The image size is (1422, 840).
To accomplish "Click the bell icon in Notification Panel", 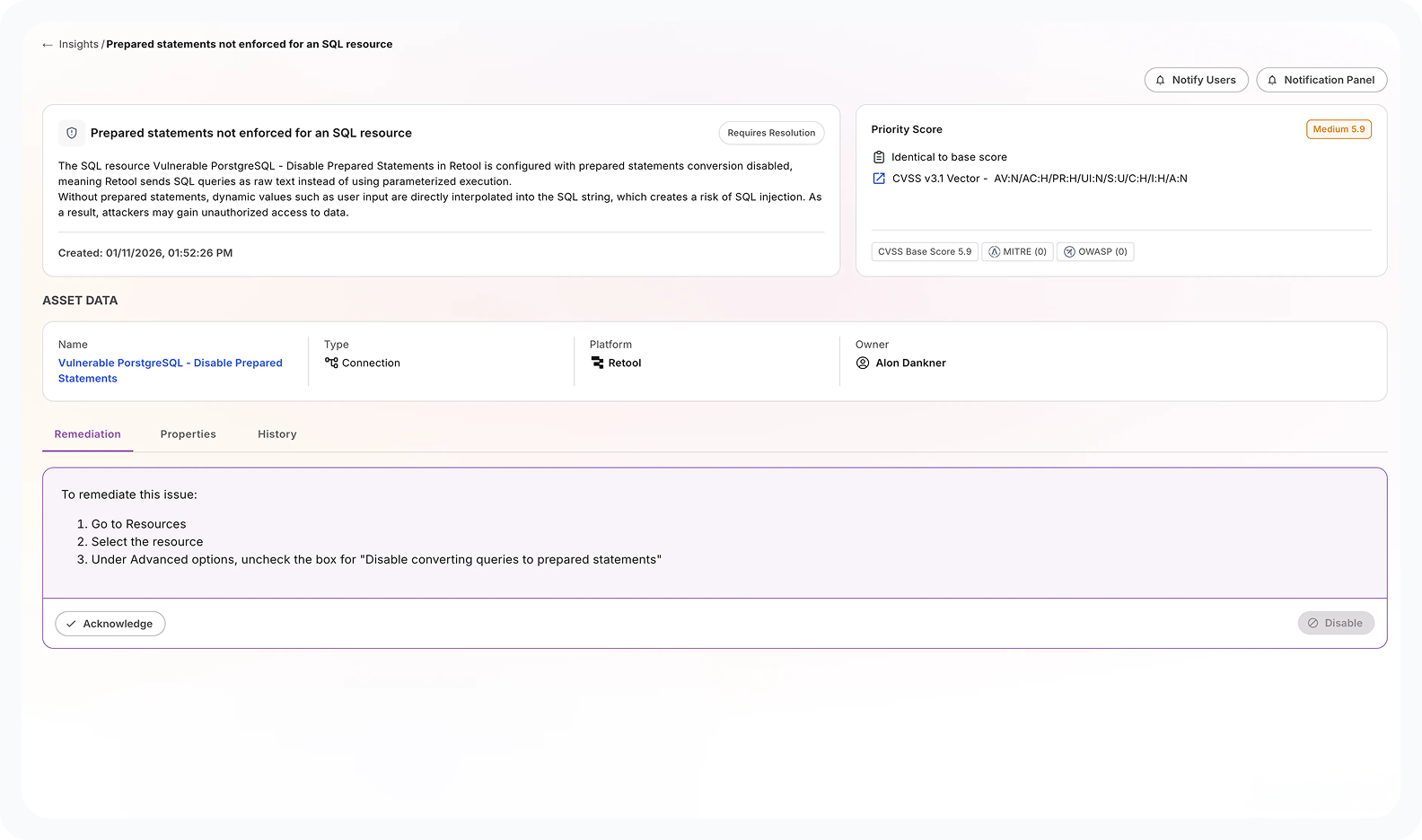I will click(1272, 80).
